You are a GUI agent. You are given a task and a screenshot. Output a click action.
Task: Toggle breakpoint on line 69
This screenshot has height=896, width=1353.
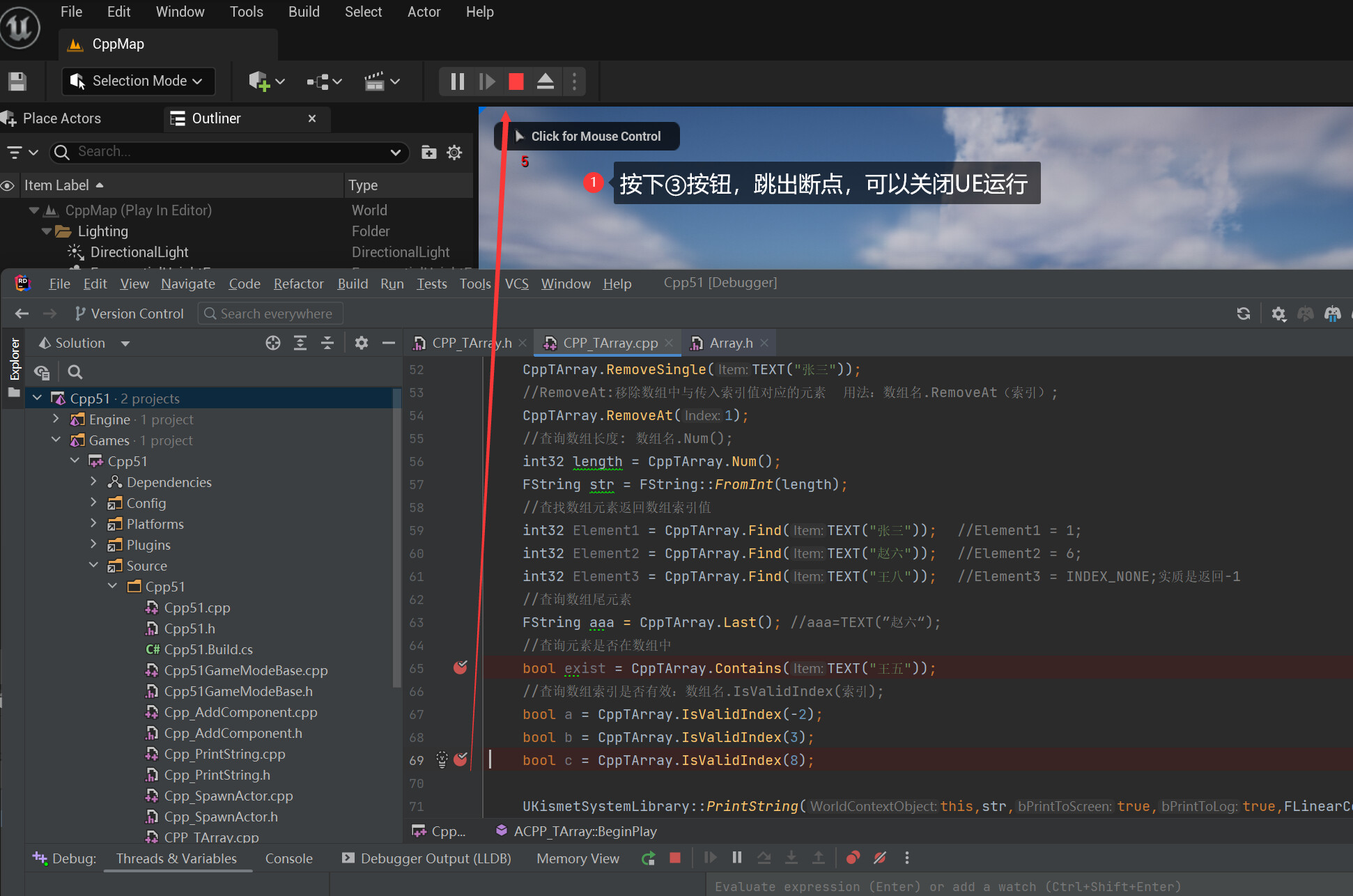[x=460, y=759]
